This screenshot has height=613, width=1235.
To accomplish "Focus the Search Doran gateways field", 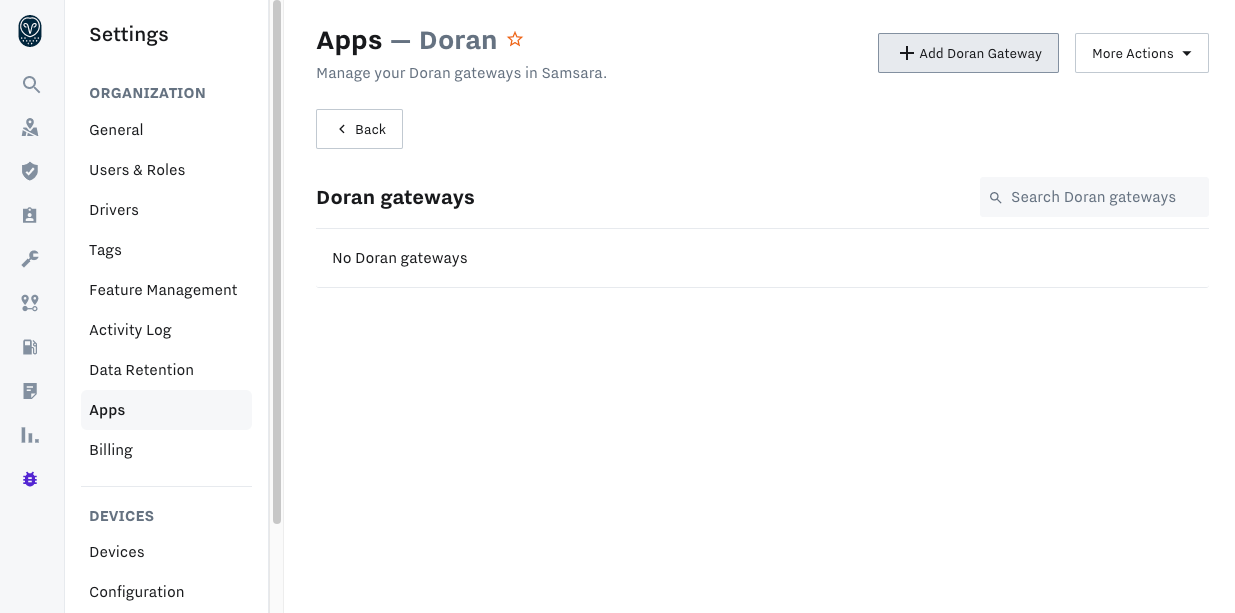I will click(1094, 197).
